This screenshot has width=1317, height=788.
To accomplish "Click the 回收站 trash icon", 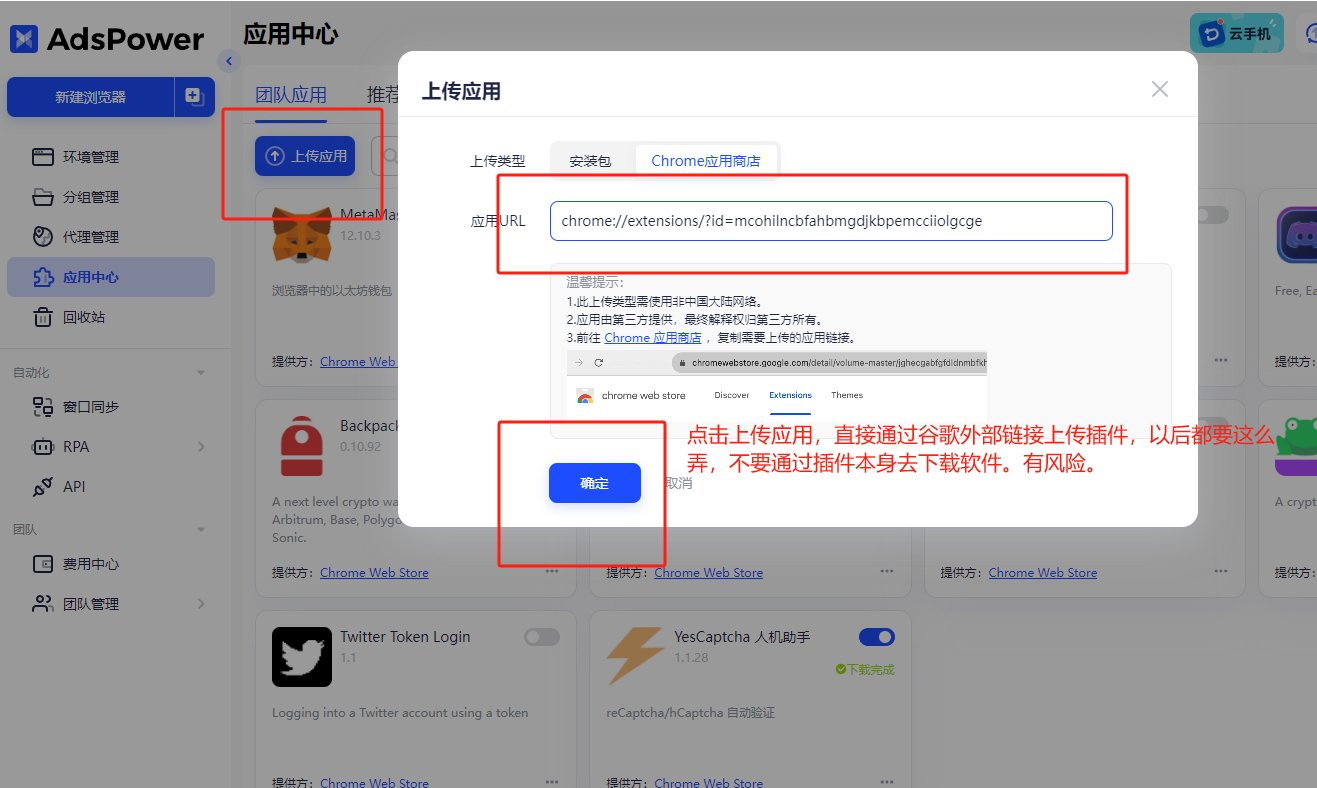I will pyautogui.click(x=42, y=317).
